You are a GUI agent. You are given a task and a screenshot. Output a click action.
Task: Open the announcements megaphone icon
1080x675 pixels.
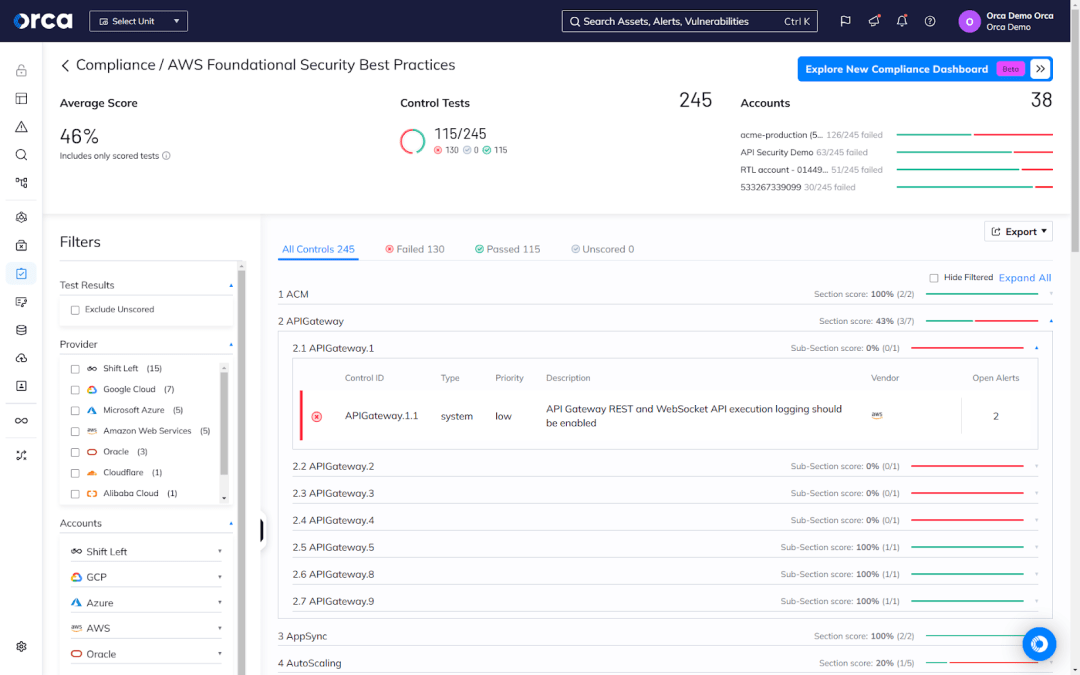pyautogui.click(x=873, y=21)
